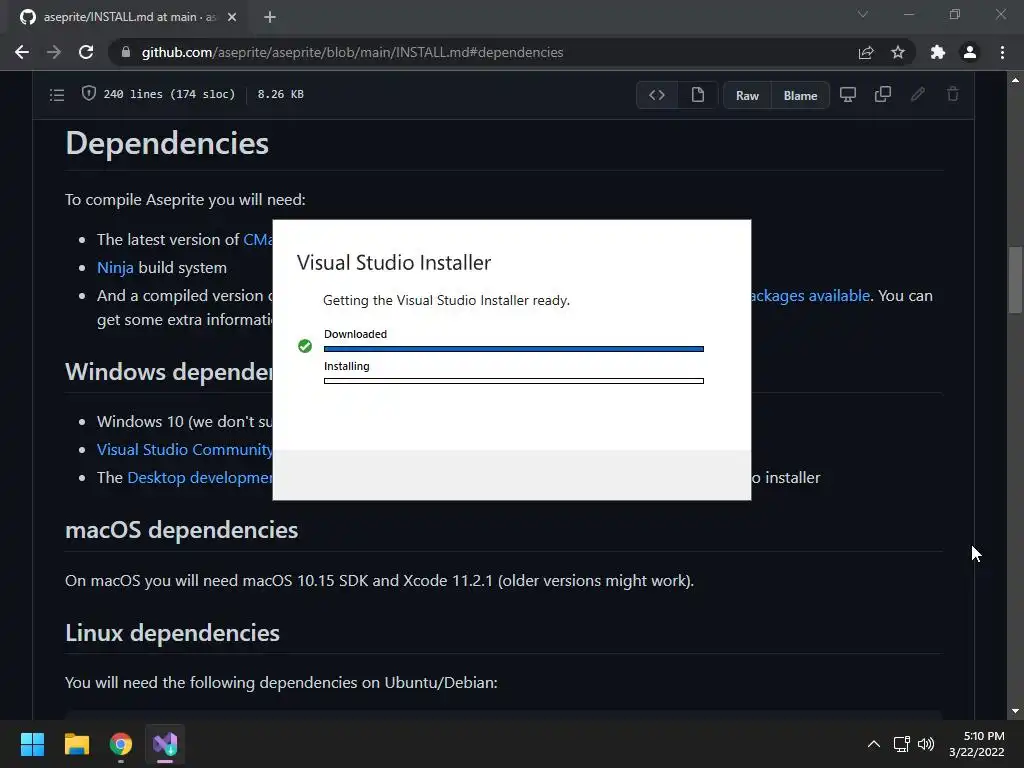This screenshot has height=768, width=1024.
Task: Display the rendered file view
Action: [x=697, y=95]
